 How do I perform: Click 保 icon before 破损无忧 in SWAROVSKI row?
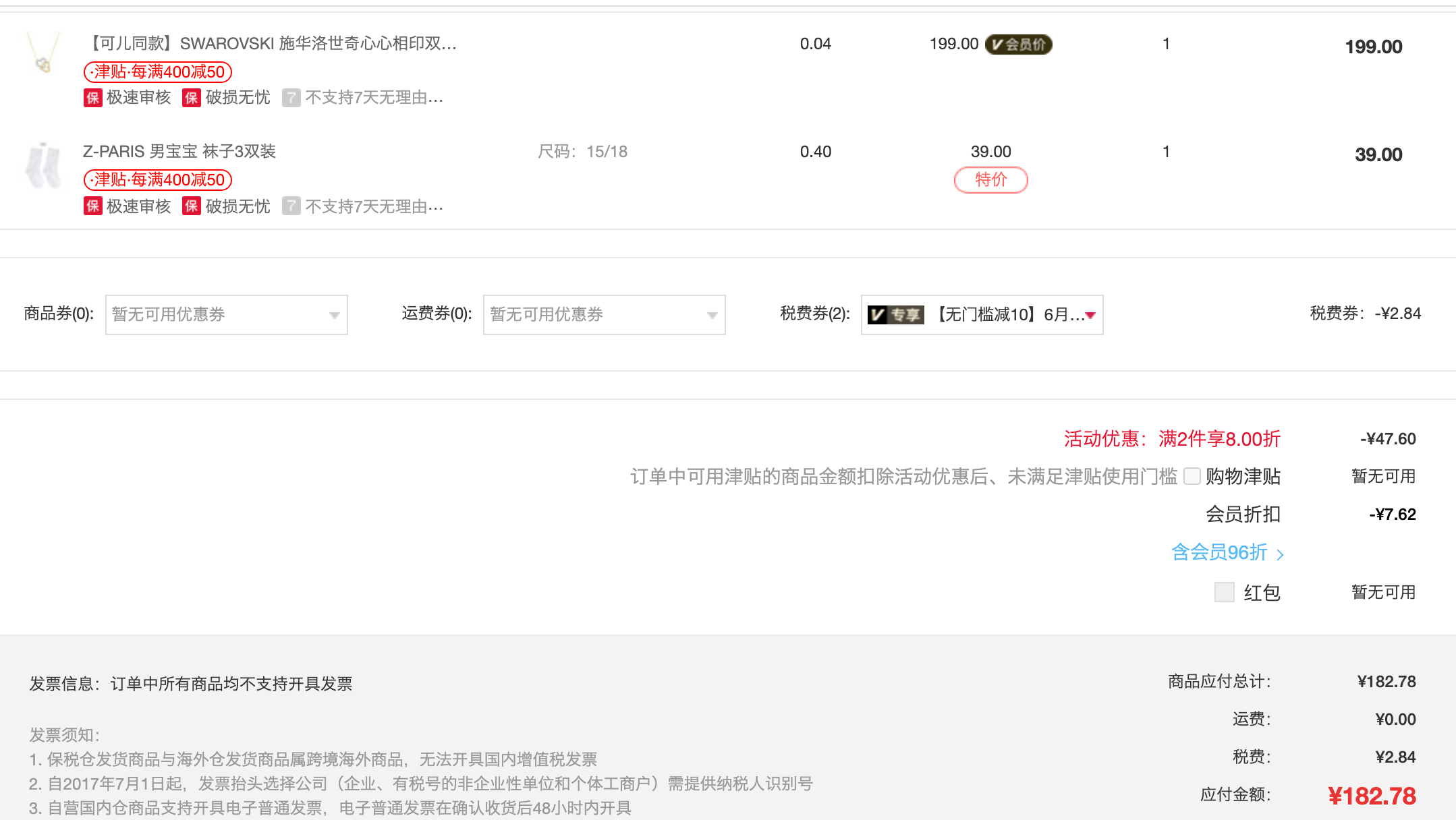tap(192, 98)
